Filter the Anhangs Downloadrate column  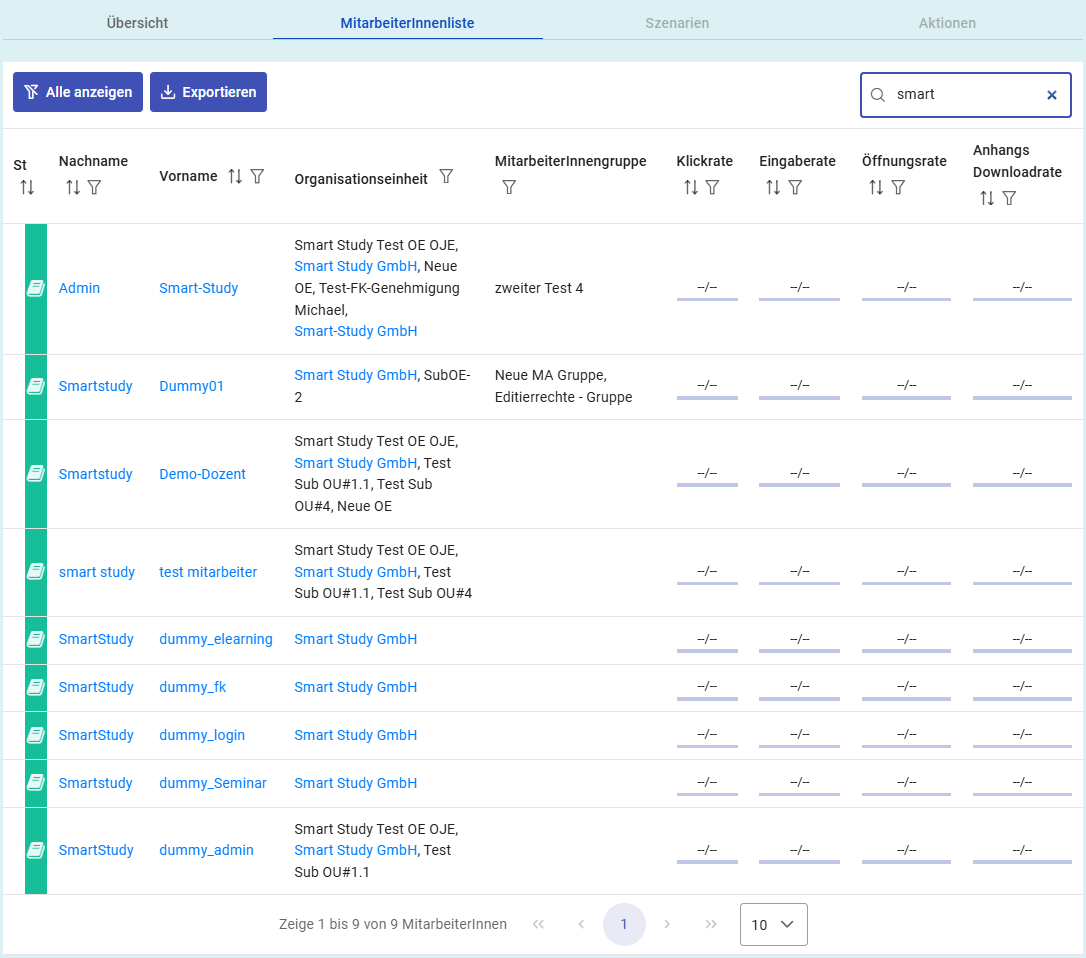pyautogui.click(x=1009, y=198)
